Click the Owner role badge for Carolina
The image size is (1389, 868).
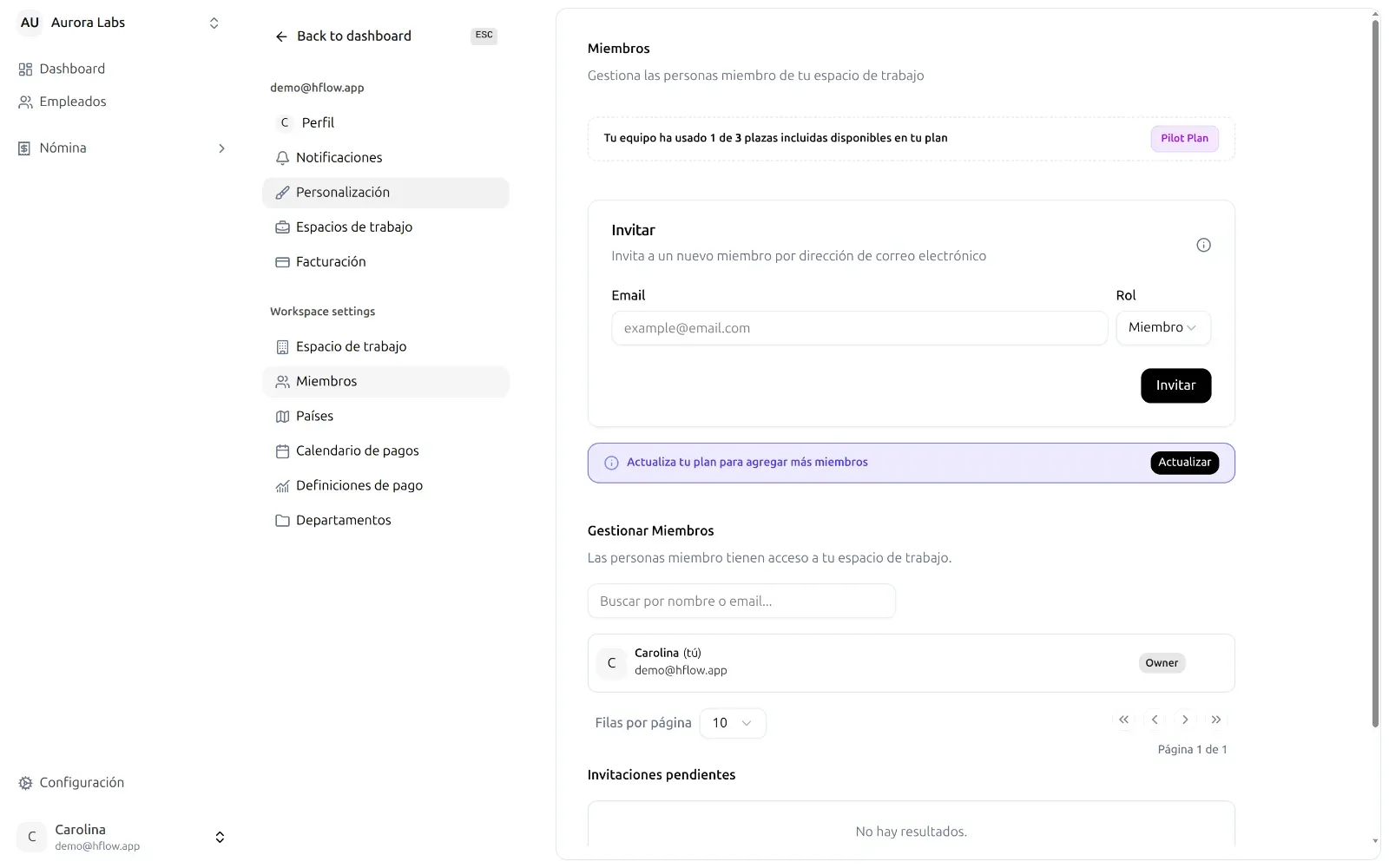(x=1162, y=663)
